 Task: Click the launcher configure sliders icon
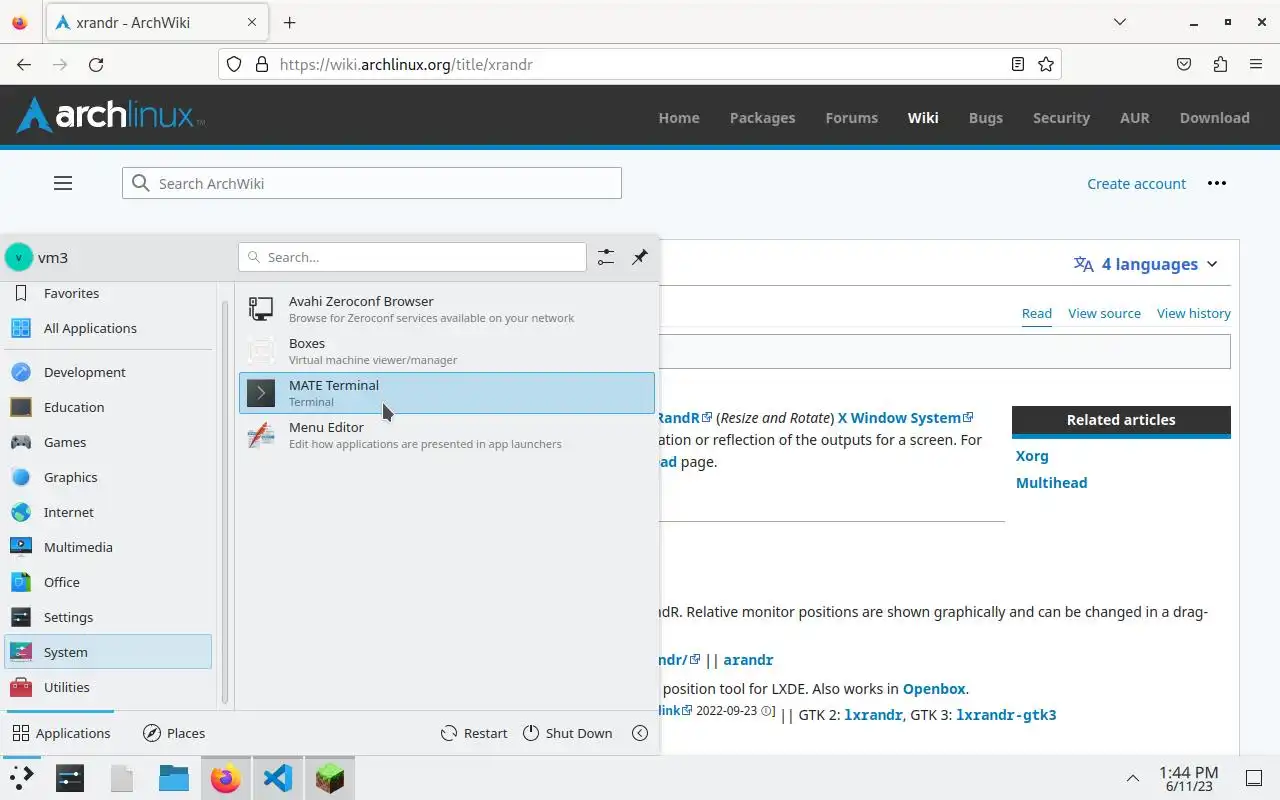[x=606, y=257]
